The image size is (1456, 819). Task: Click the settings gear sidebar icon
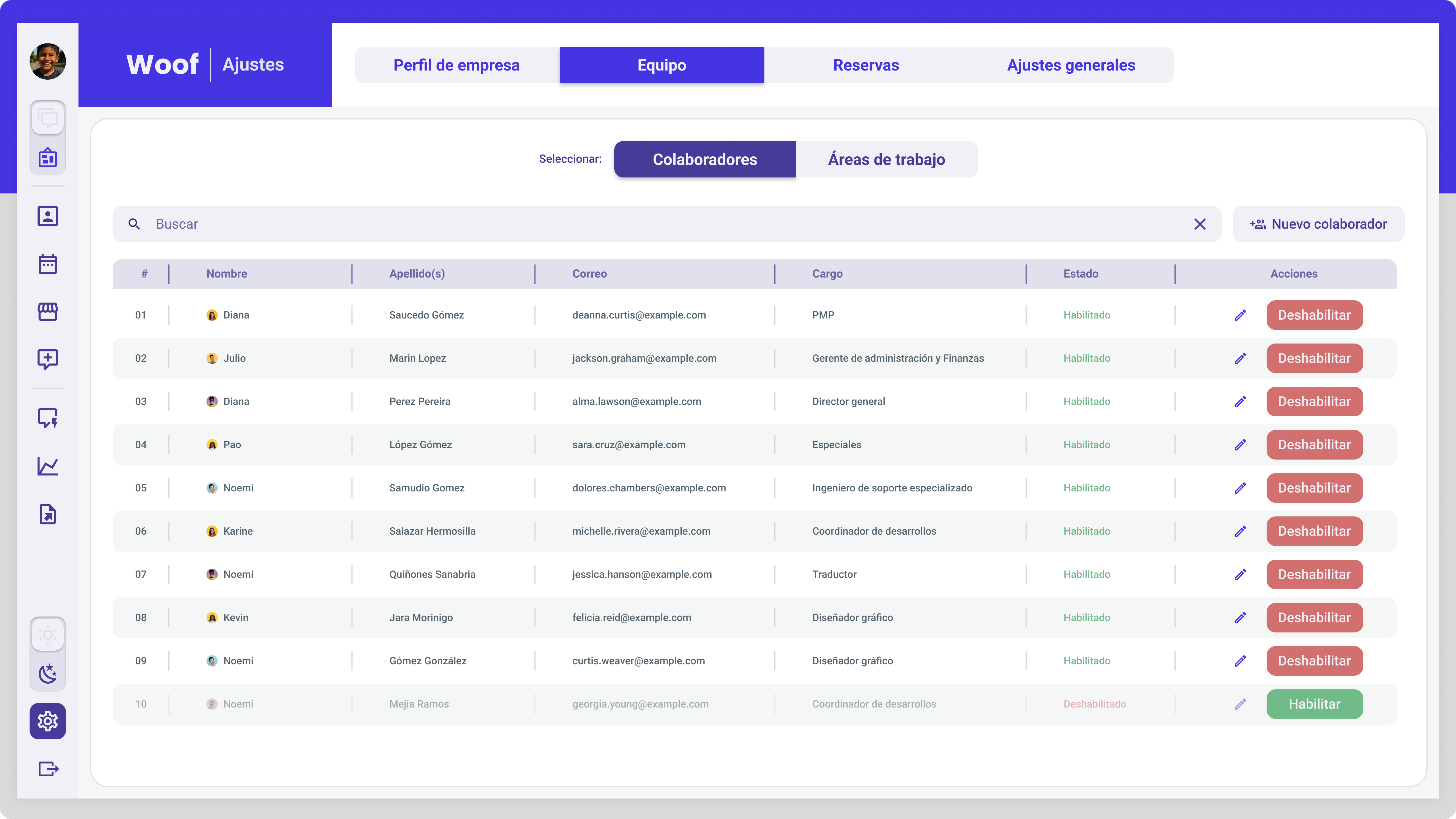tap(47, 721)
